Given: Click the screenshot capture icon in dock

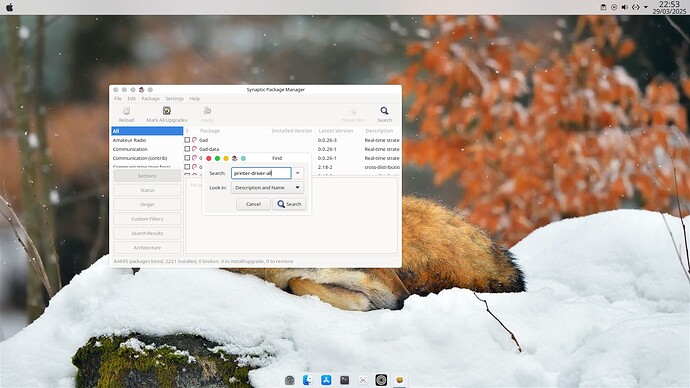Looking at the screenshot, I should click(x=363, y=380).
